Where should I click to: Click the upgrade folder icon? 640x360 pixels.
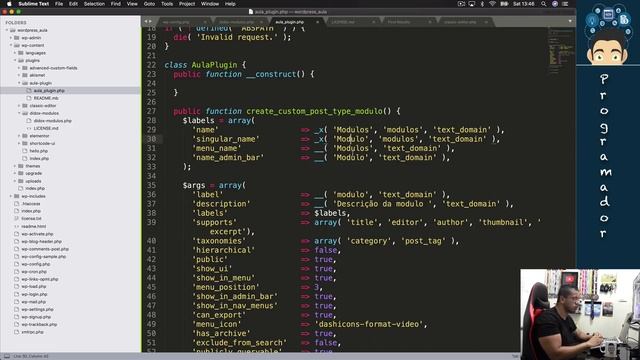coord(21,173)
